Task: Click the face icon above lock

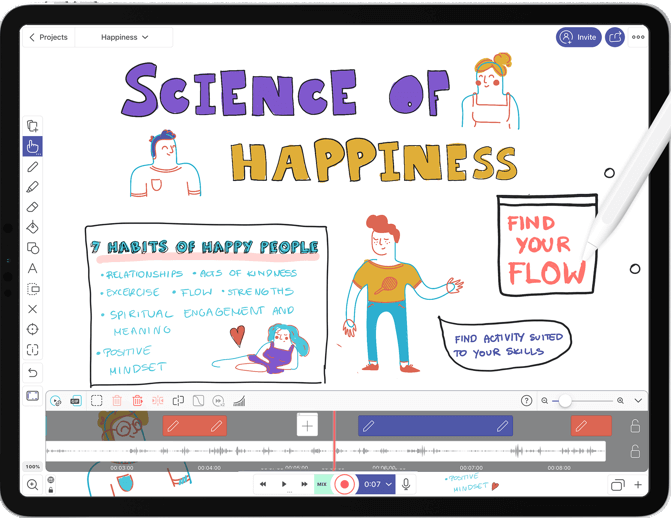Action: point(50,480)
